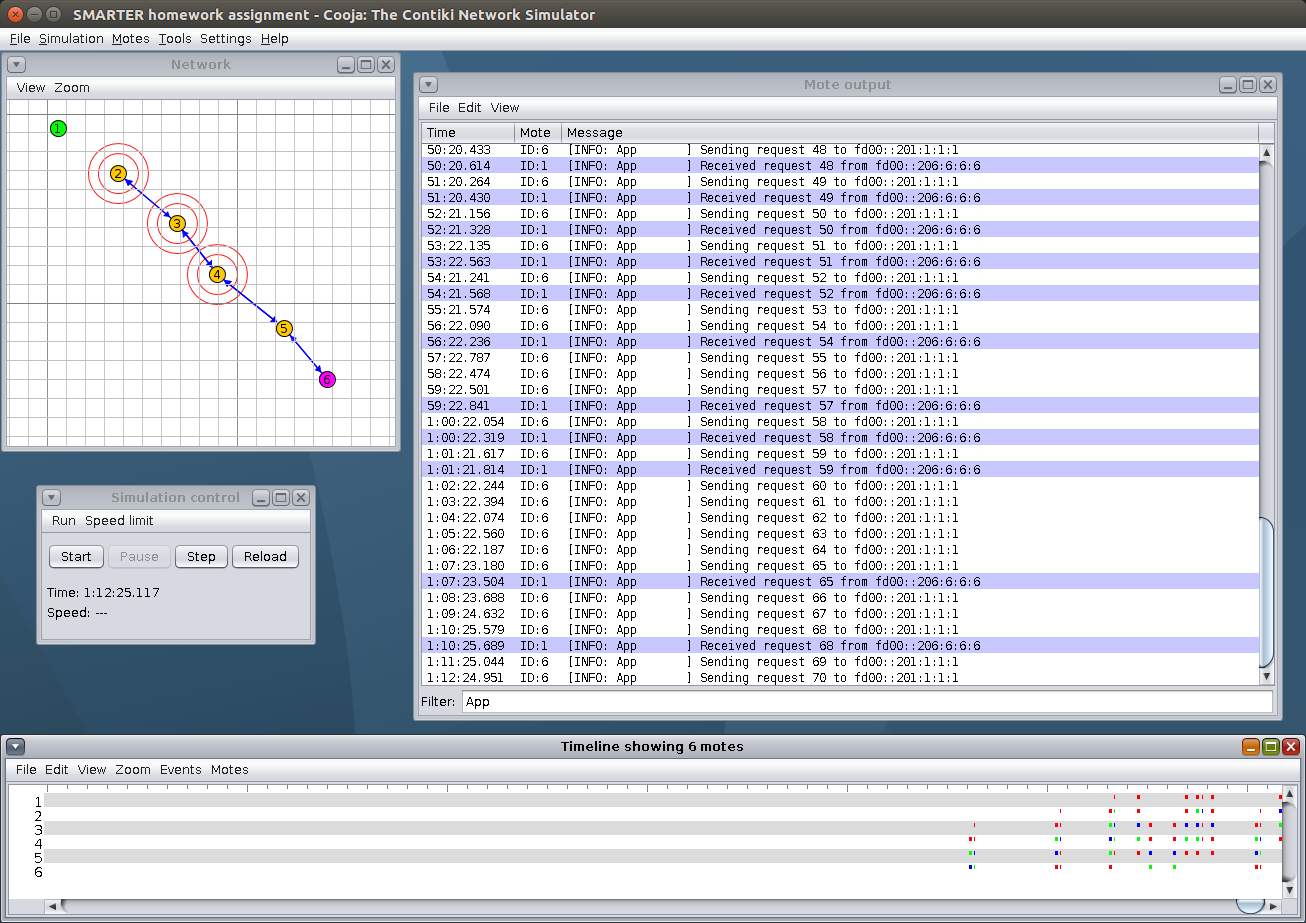This screenshot has width=1306, height=923.
Task: Click mote 1 row label in Timeline
Action: pyautogui.click(x=38, y=802)
